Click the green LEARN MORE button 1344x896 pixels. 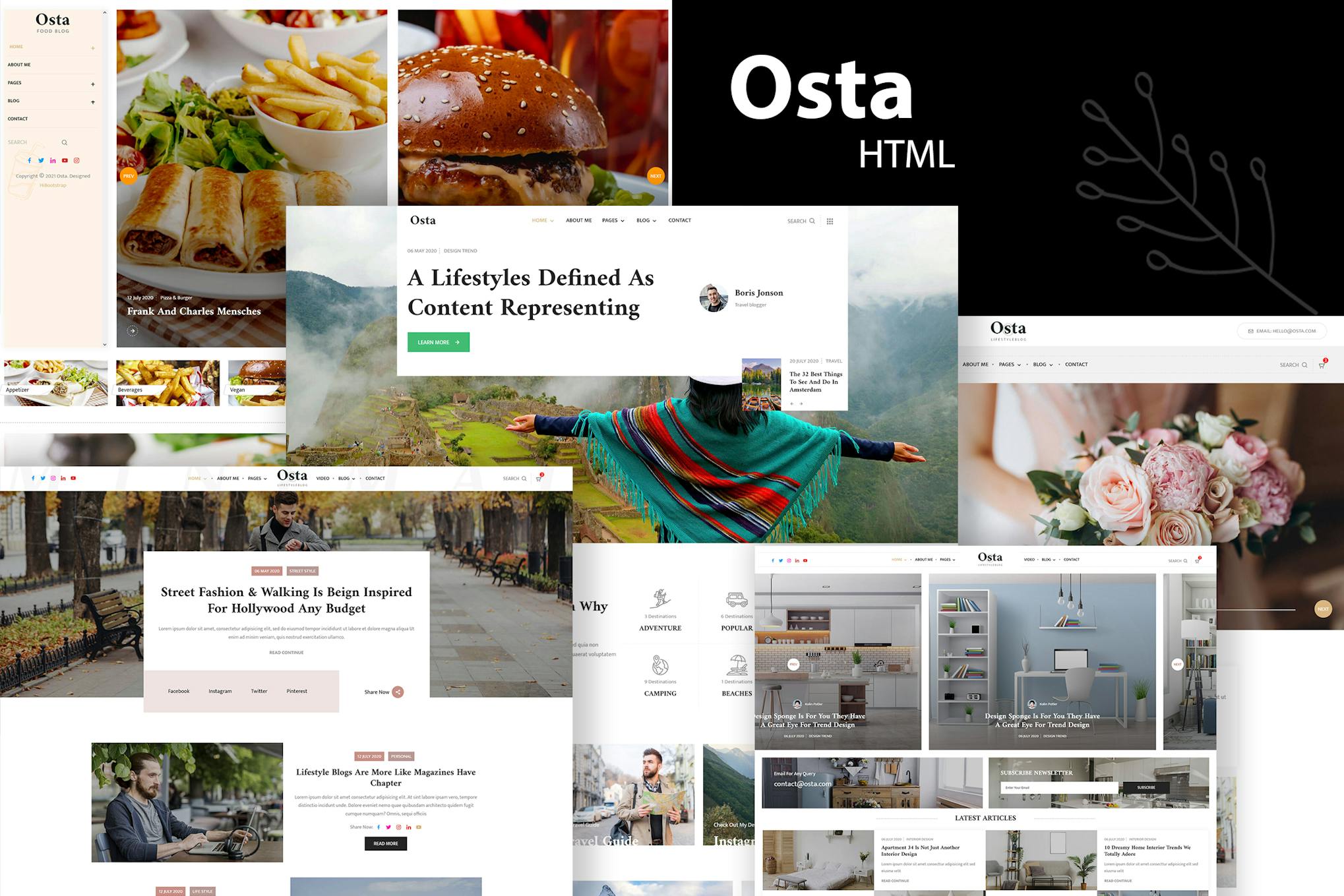(438, 342)
